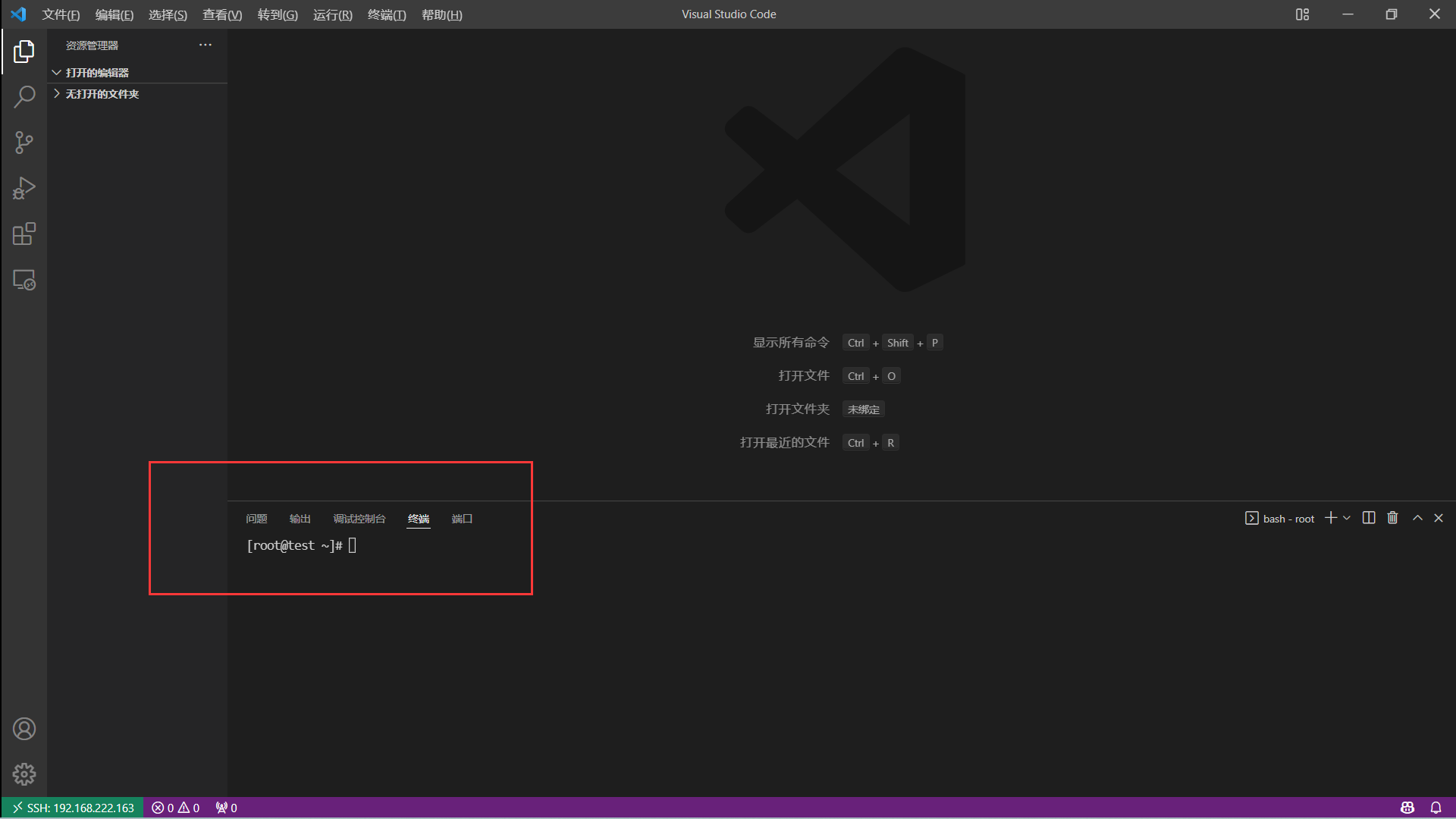Screen dimensions: 1456x819
Task: Click the 资源管理器 sidebar title
Action: 92,45
